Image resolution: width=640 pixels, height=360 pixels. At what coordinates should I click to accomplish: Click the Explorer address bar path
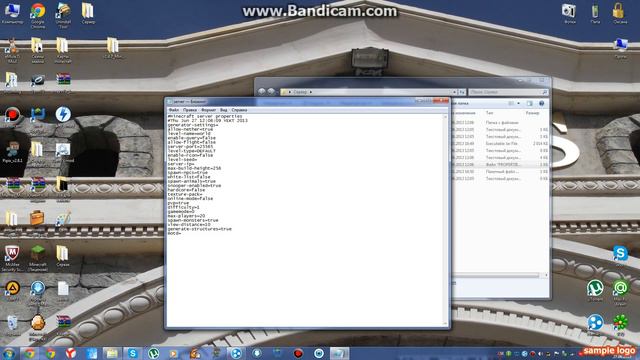(300, 92)
